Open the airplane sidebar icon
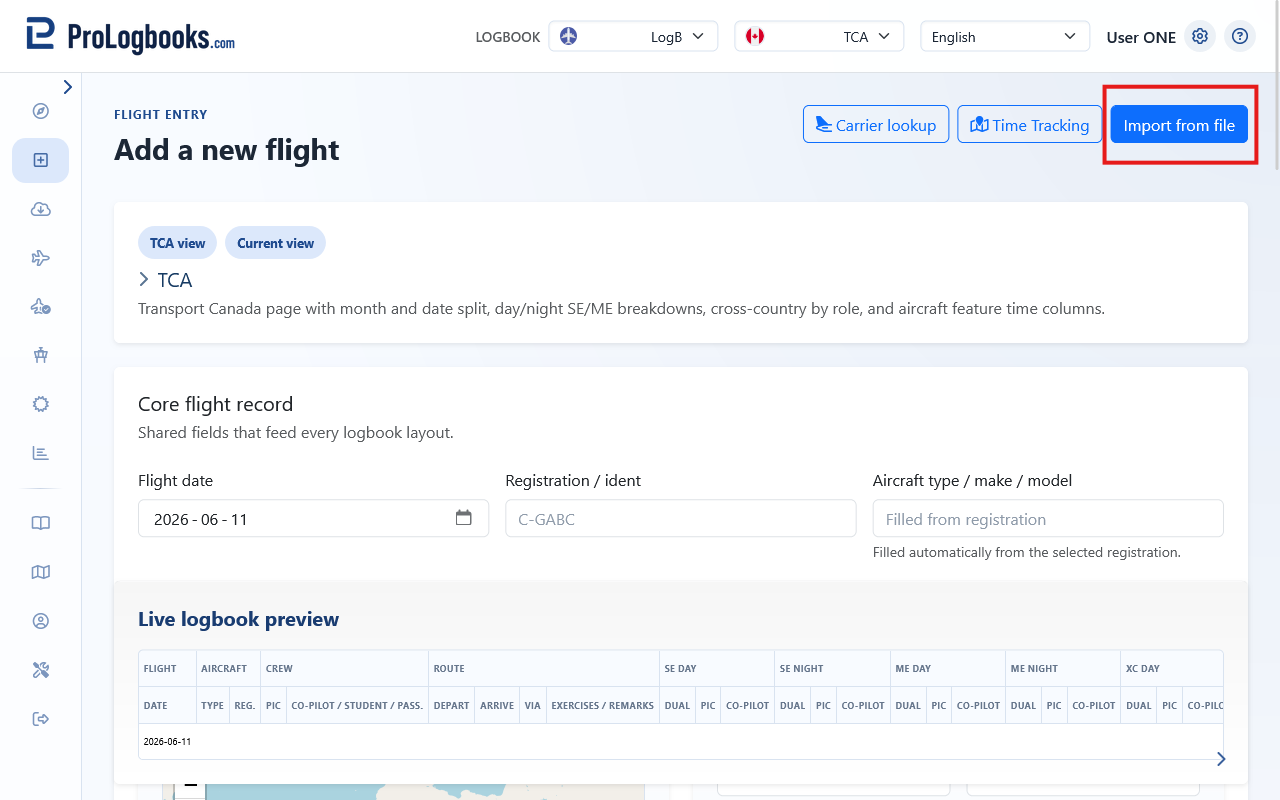Image resolution: width=1280 pixels, height=800 pixels. pyautogui.click(x=40, y=258)
